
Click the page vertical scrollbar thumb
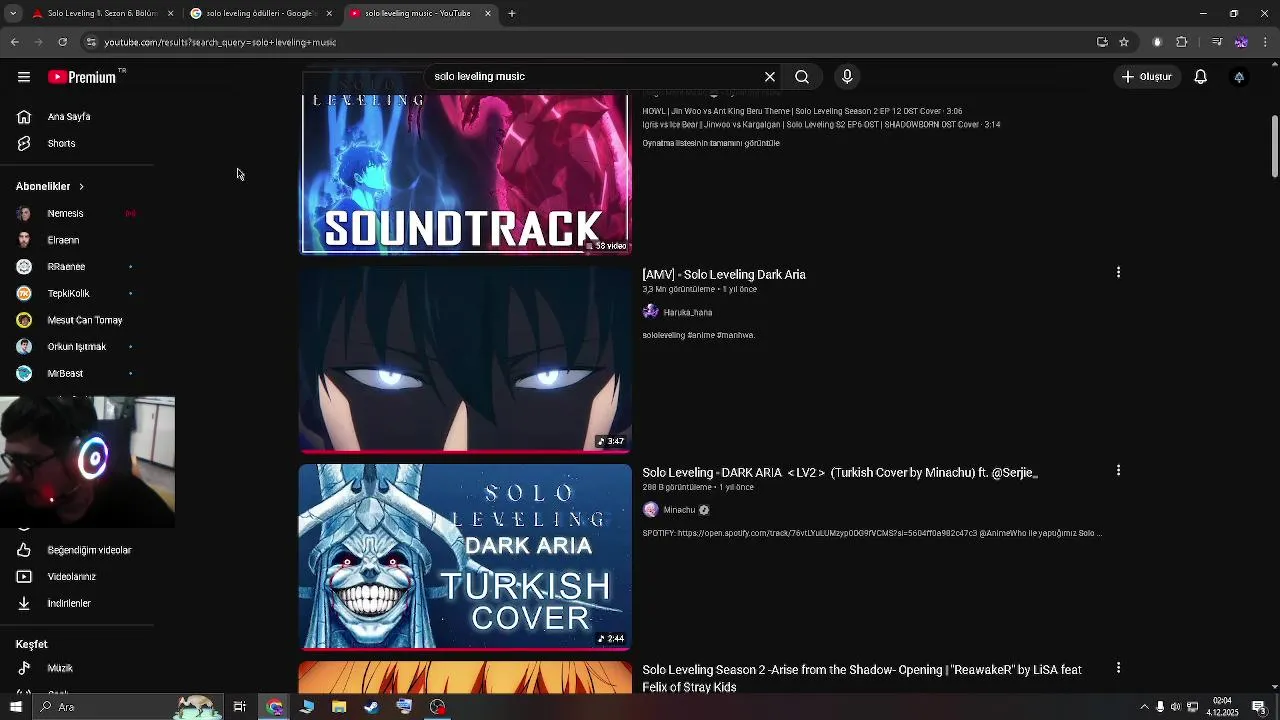[x=1274, y=147]
